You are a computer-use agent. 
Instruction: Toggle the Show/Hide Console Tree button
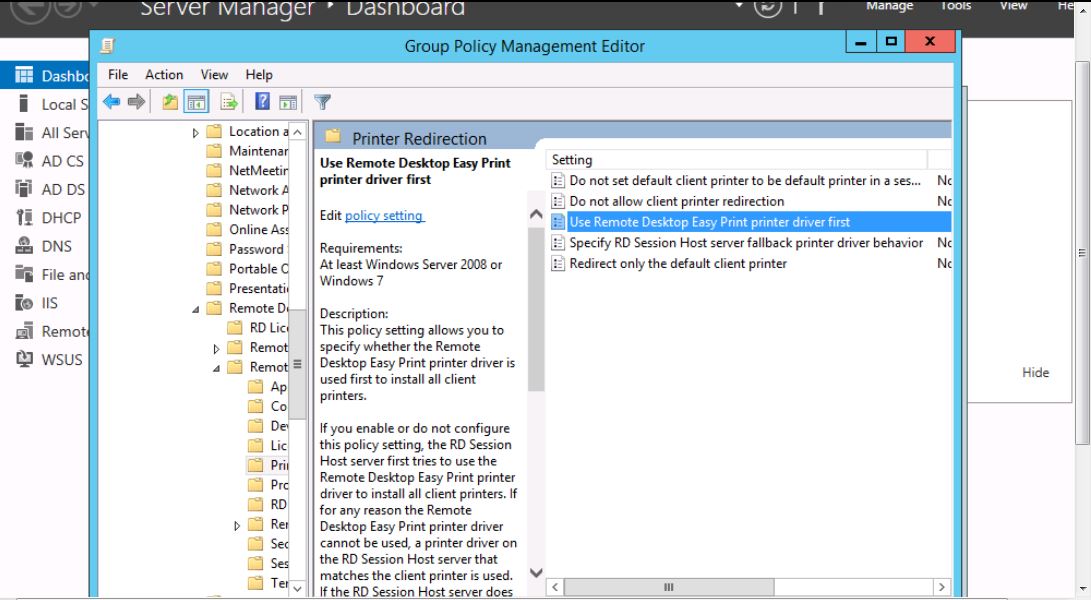click(198, 101)
